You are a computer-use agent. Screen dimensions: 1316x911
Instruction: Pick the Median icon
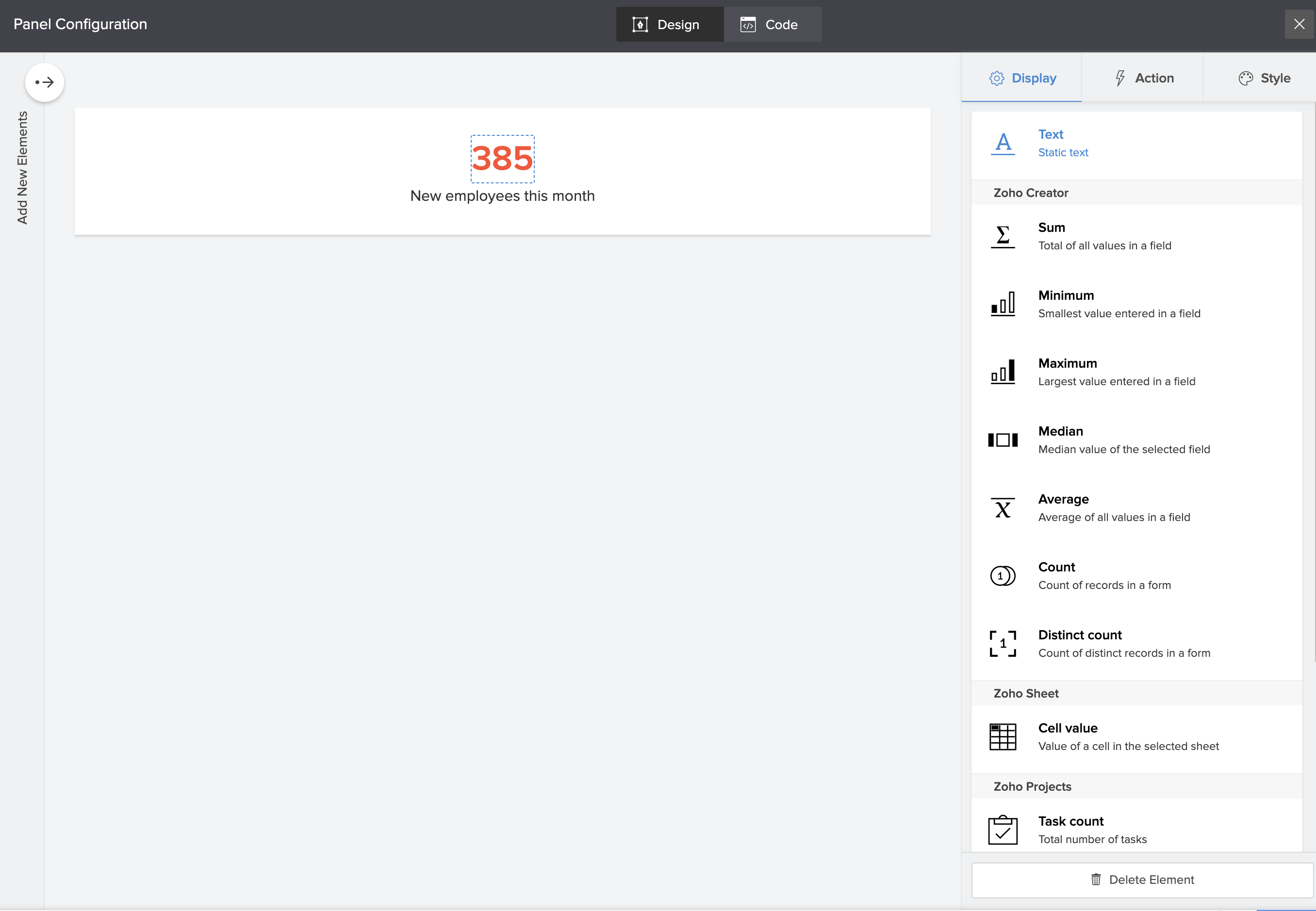(1003, 439)
